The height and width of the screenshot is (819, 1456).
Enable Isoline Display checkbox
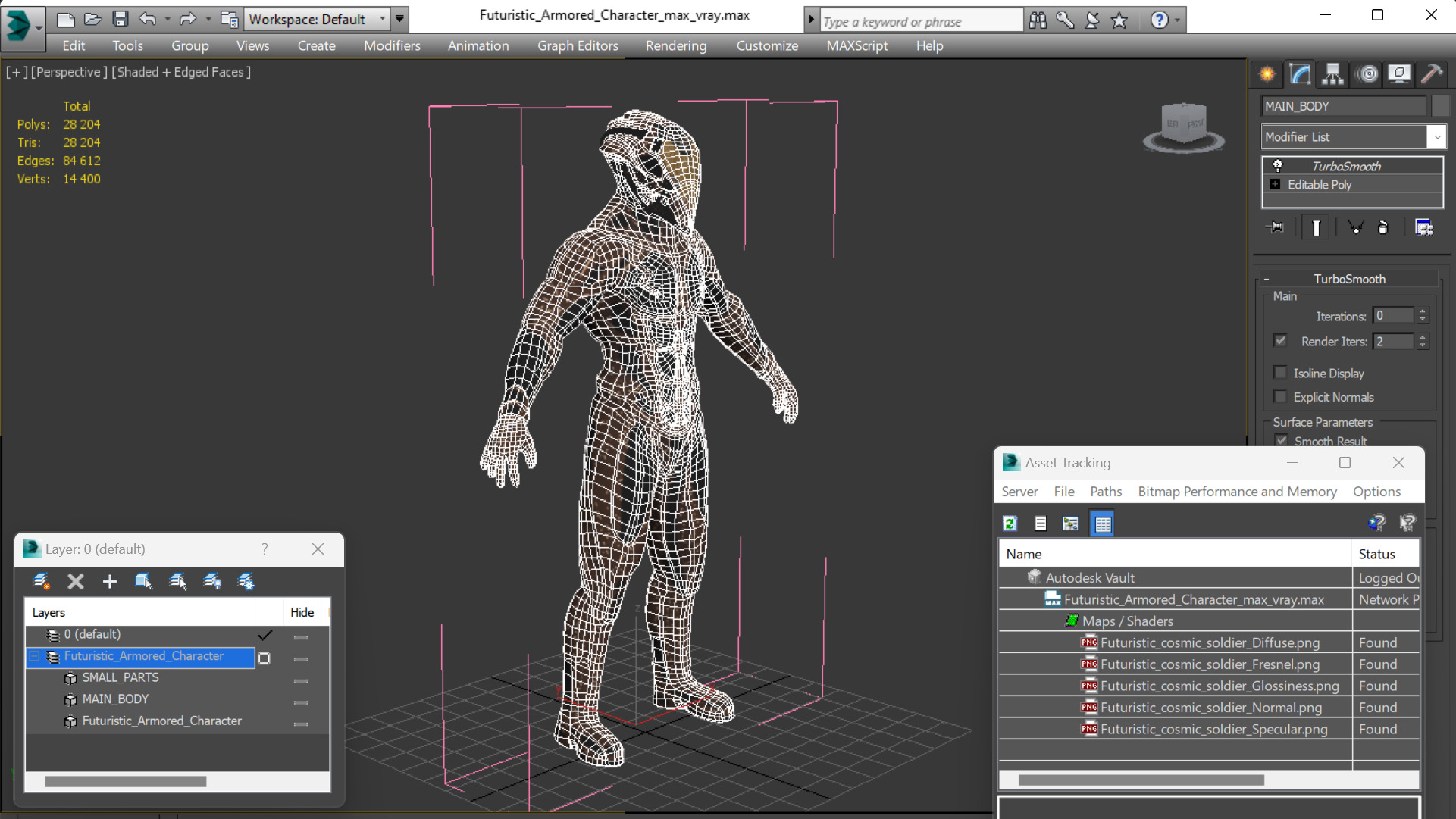pyautogui.click(x=1281, y=373)
